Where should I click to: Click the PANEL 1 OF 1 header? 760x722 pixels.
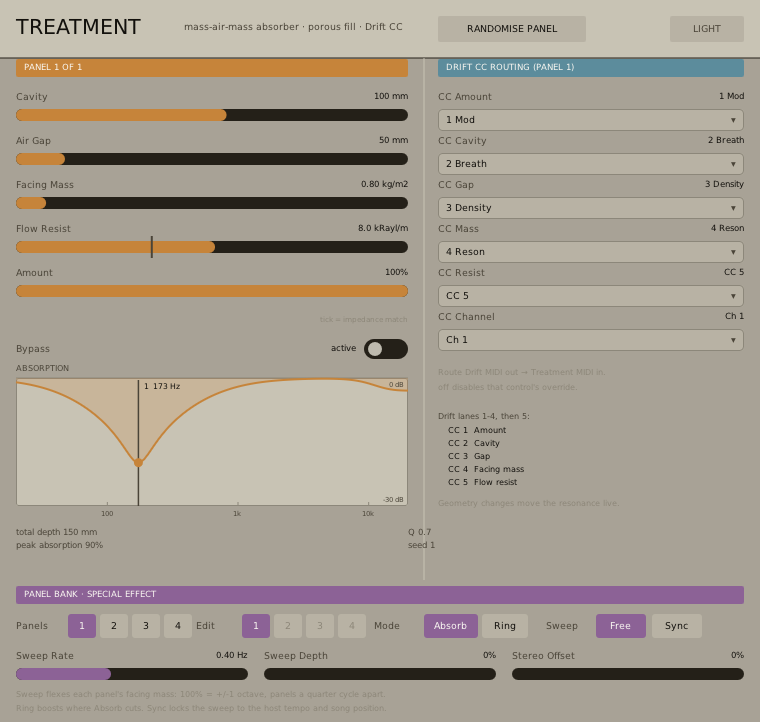tap(212, 67)
